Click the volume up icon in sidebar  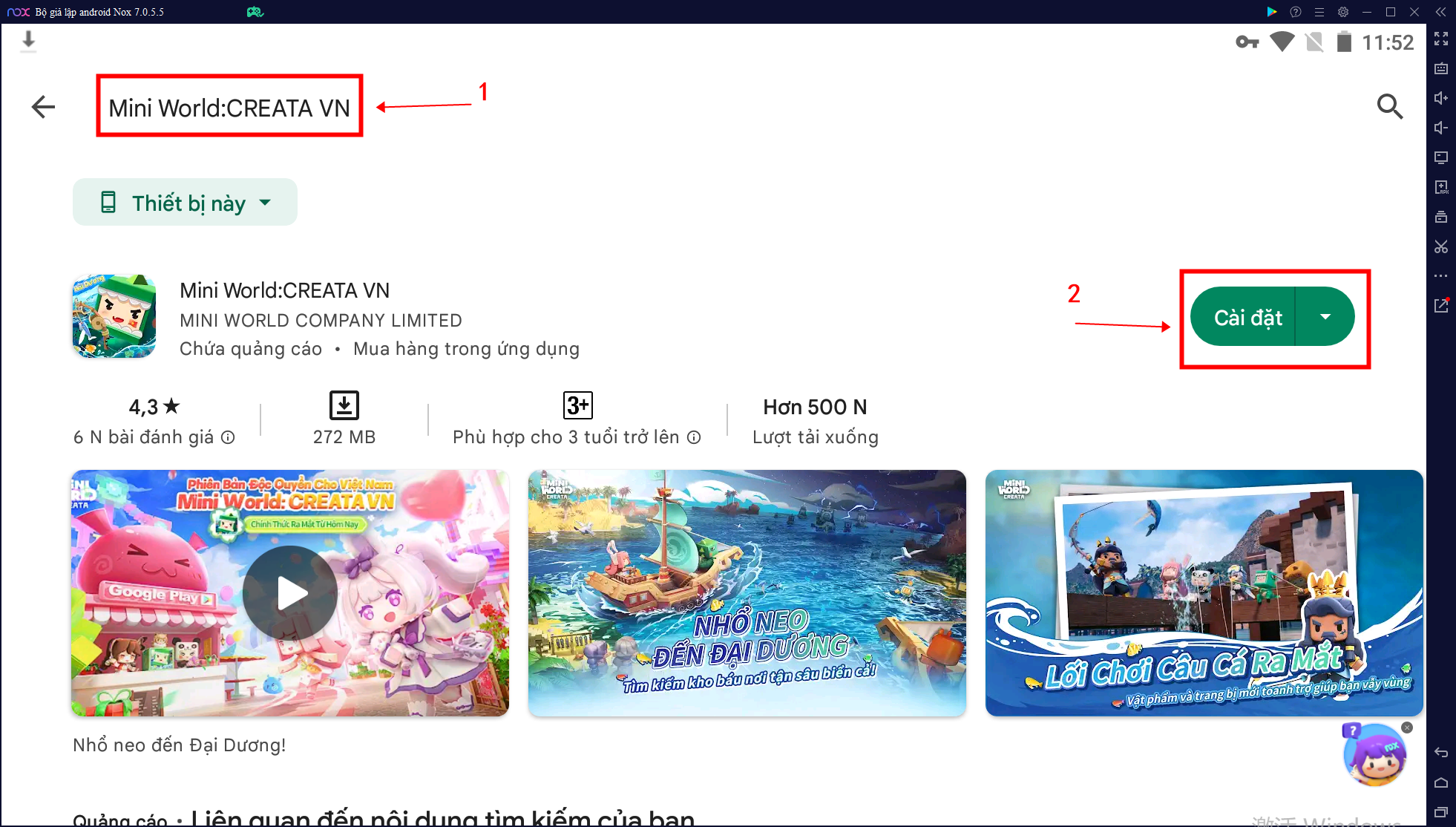(1443, 97)
